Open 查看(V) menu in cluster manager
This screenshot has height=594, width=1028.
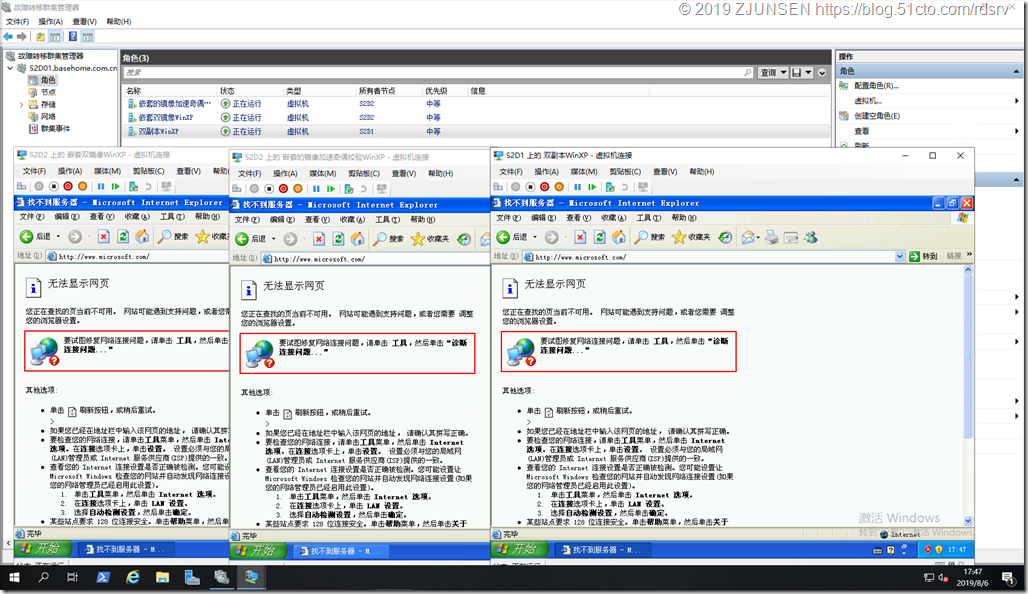point(85,22)
